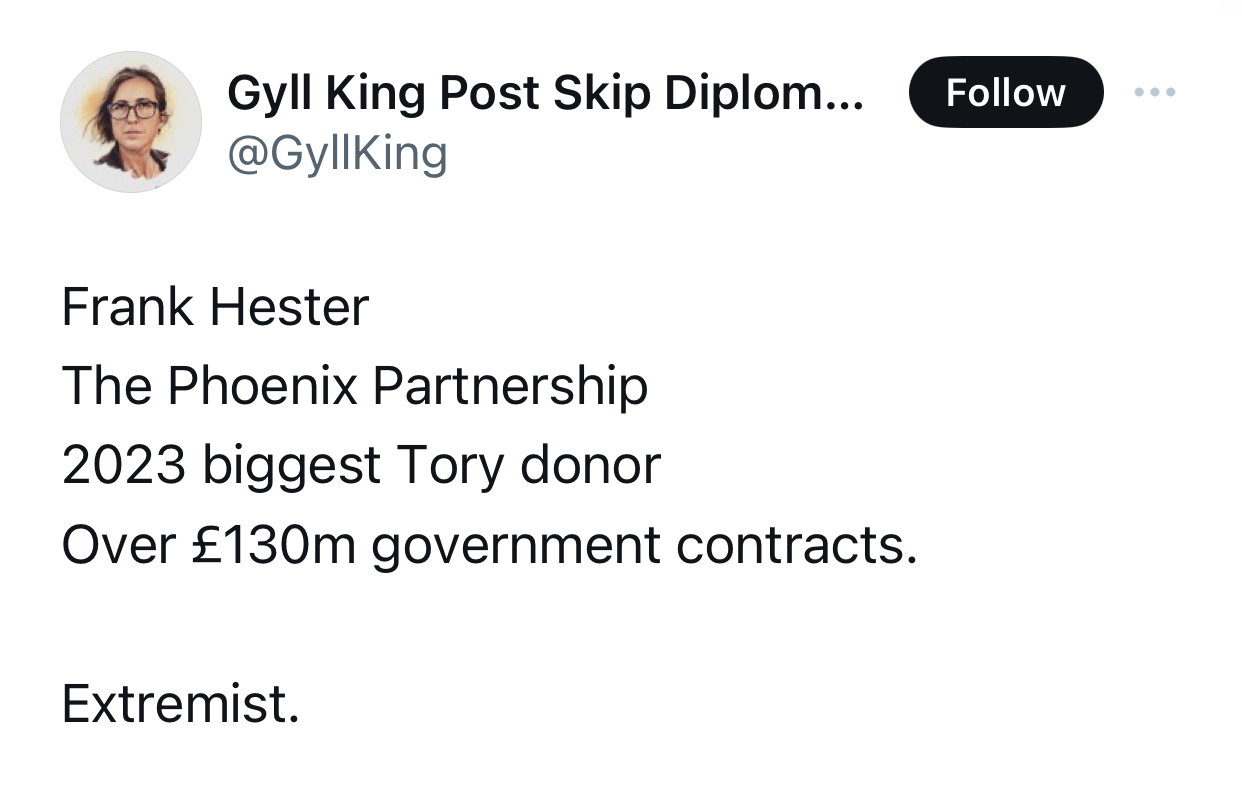Screen dimensions: 1242x798
Task: Click the word 'Phoenix' in the tweet
Action: [x=262, y=386]
